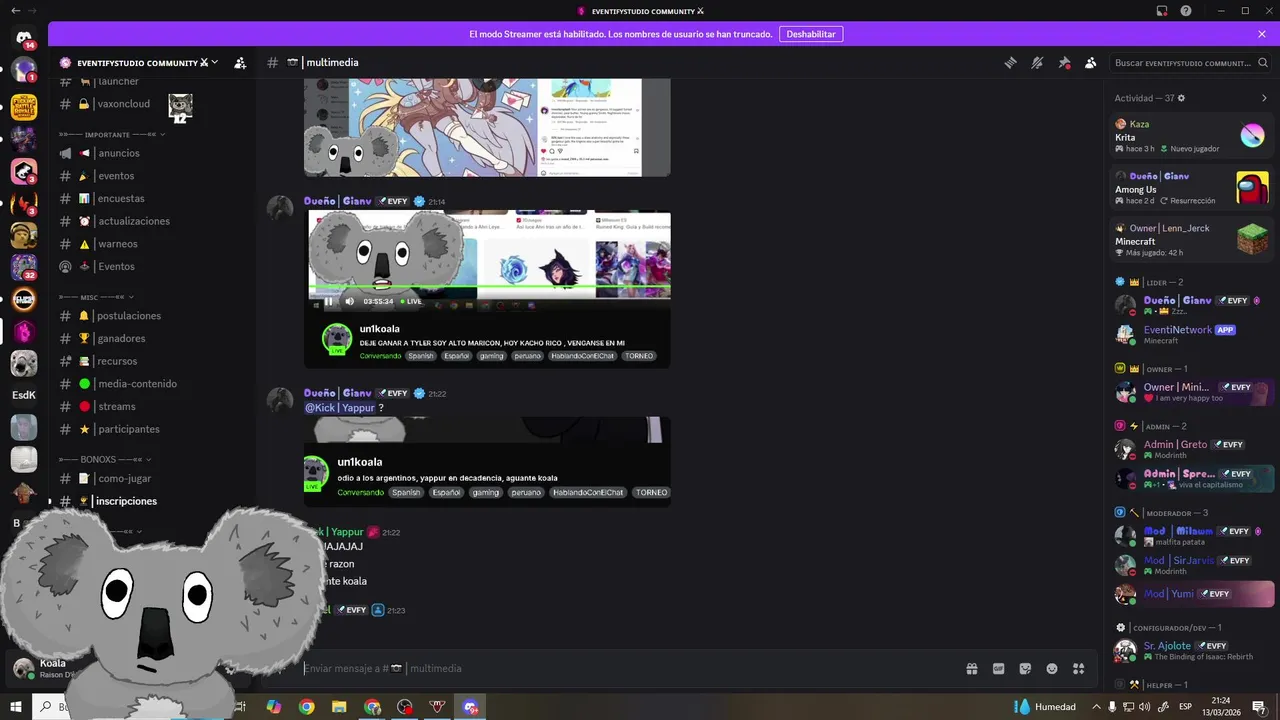This screenshot has width=1280, height=720.
Task: Open the emoji picker icon
Action: 1052,668
